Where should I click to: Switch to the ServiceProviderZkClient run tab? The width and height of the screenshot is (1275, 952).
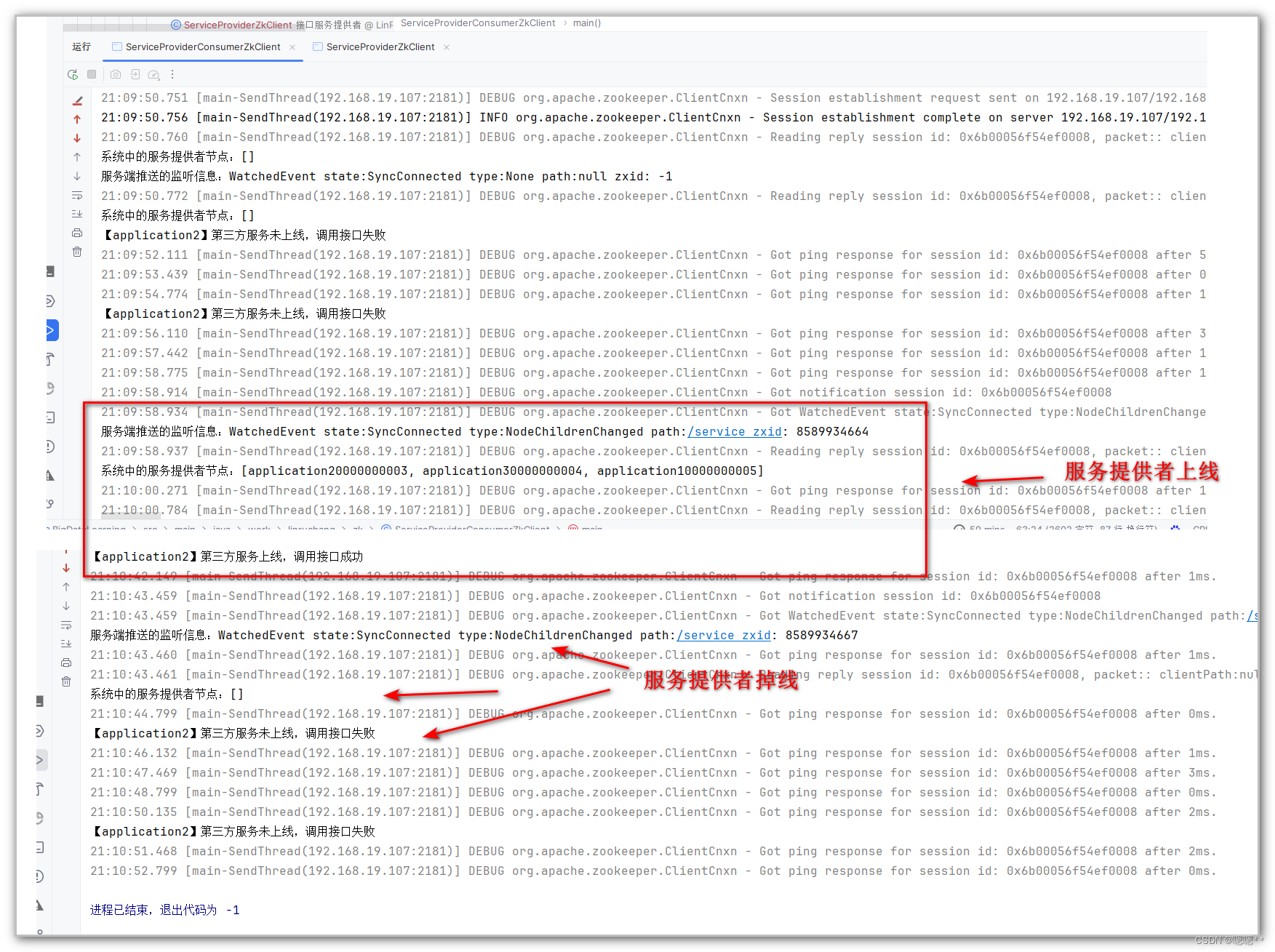[380, 47]
